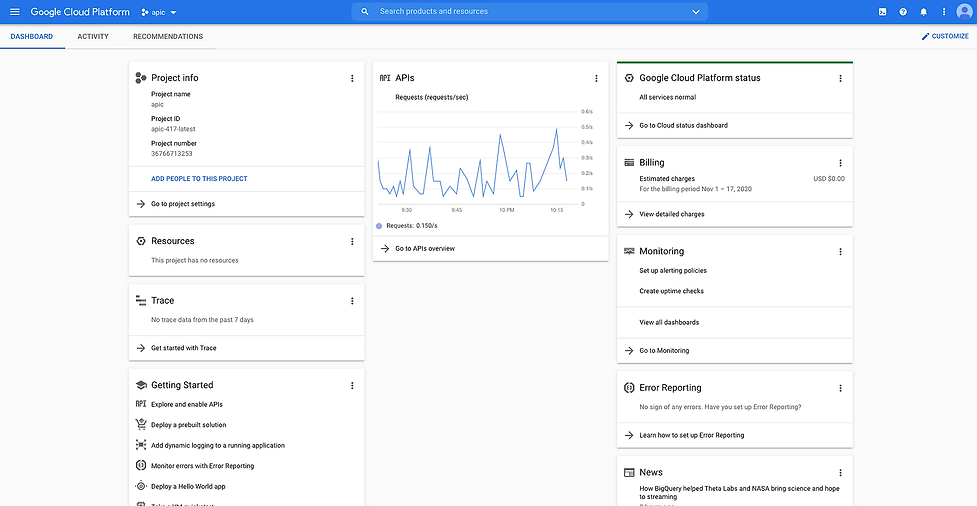Focus the Search products and resources field
Screen dimensions: 977x506
coord(530,12)
